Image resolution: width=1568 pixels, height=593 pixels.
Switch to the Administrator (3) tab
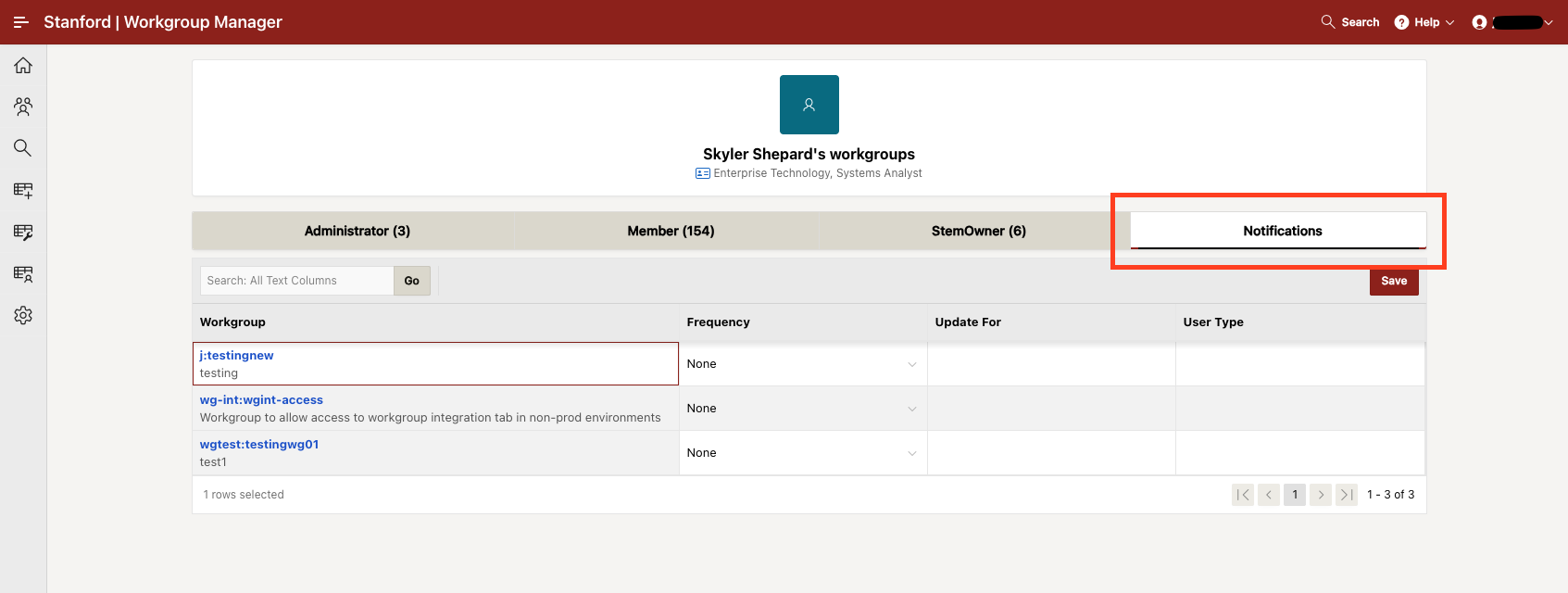point(358,231)
